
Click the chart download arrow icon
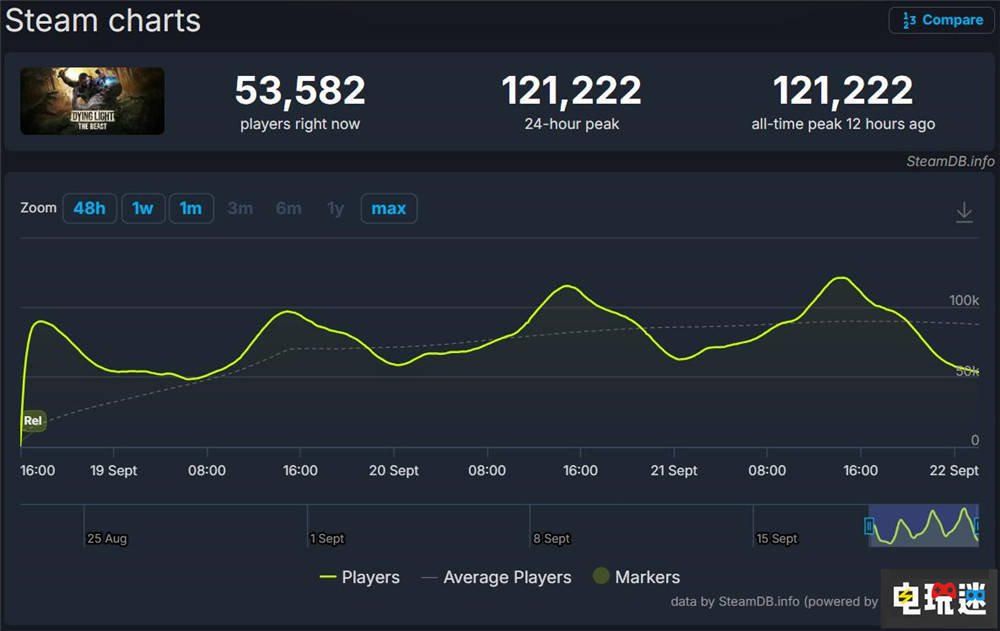tap(964, 212)
